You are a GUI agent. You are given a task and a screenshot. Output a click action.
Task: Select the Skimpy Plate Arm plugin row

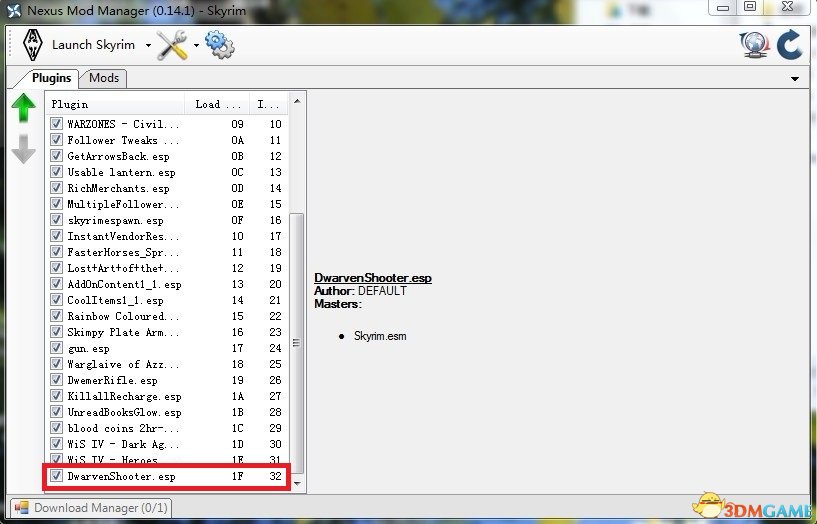pyautogui.click(x=167, y=332)
